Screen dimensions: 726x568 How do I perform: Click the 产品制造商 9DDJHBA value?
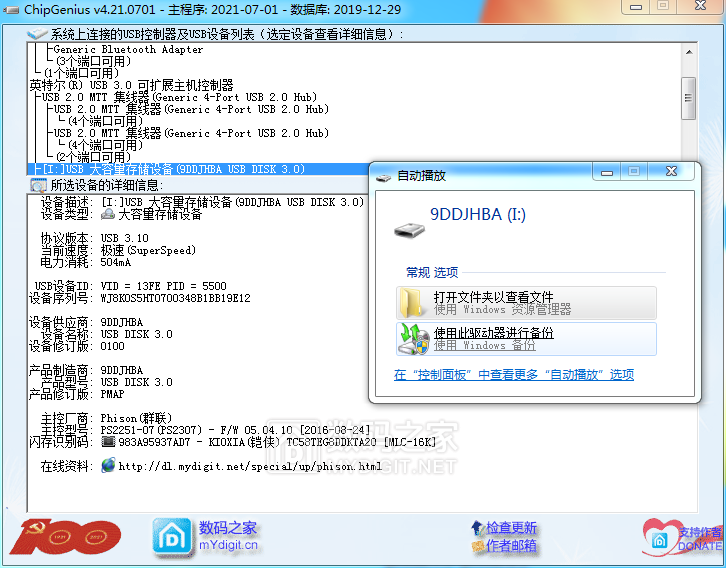pyautogui.click(x=122, y=370)
